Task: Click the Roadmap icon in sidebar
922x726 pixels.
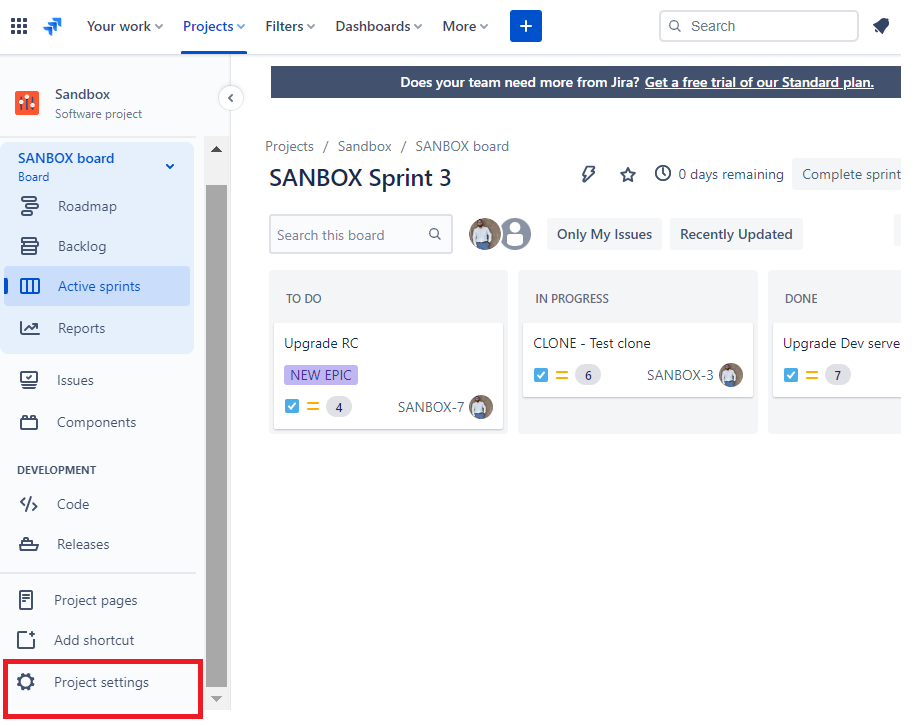Action: [x=29, y=206]
